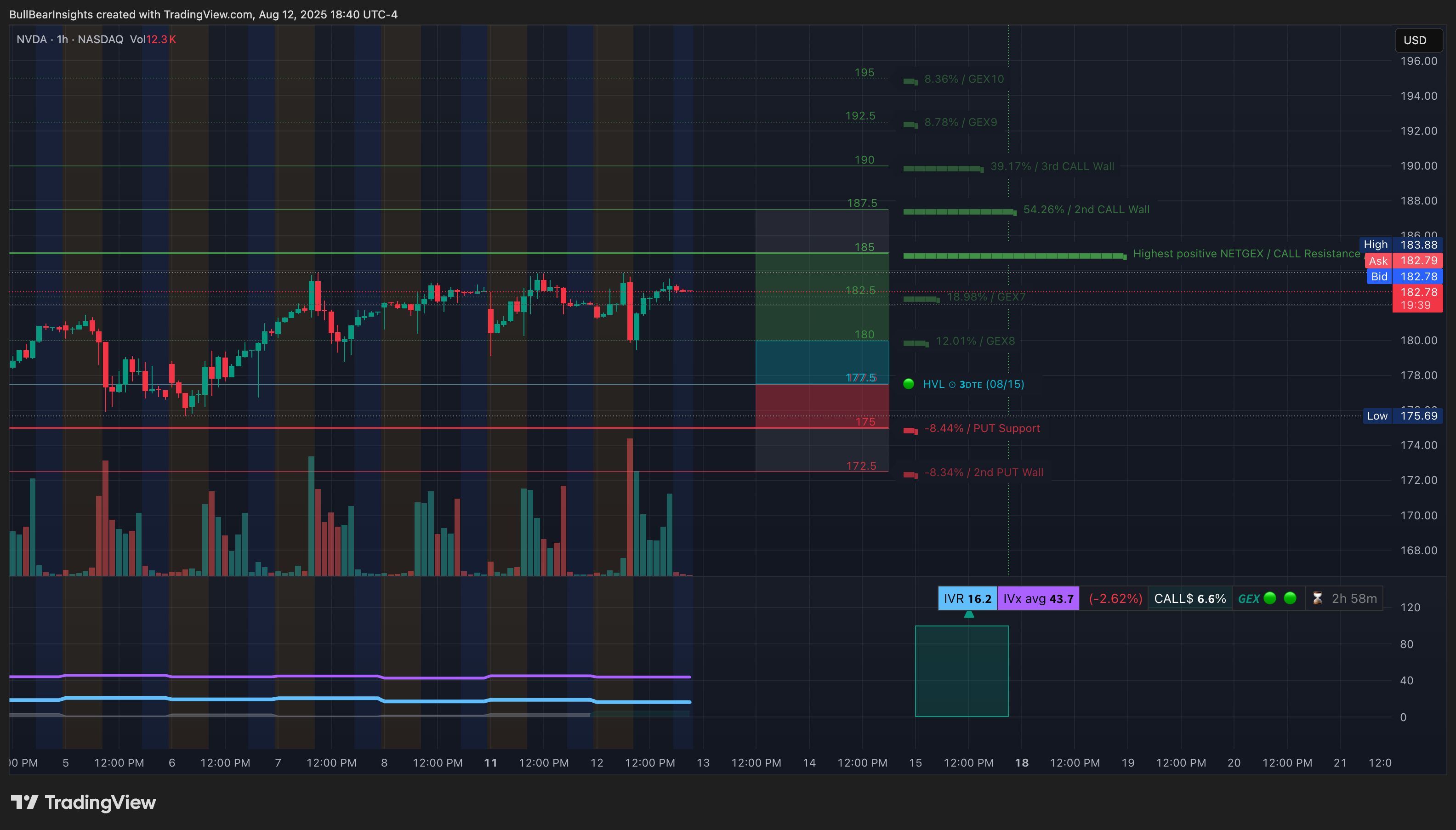Click the Vol 12.3 K volume readout

153,40
